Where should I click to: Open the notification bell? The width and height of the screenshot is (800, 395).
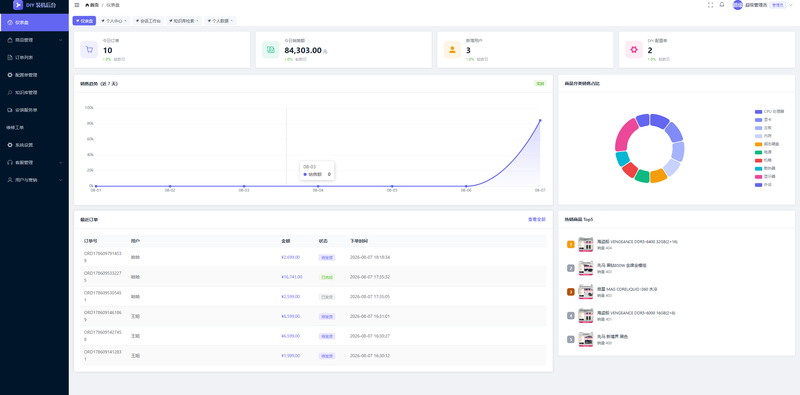(721, 5)
